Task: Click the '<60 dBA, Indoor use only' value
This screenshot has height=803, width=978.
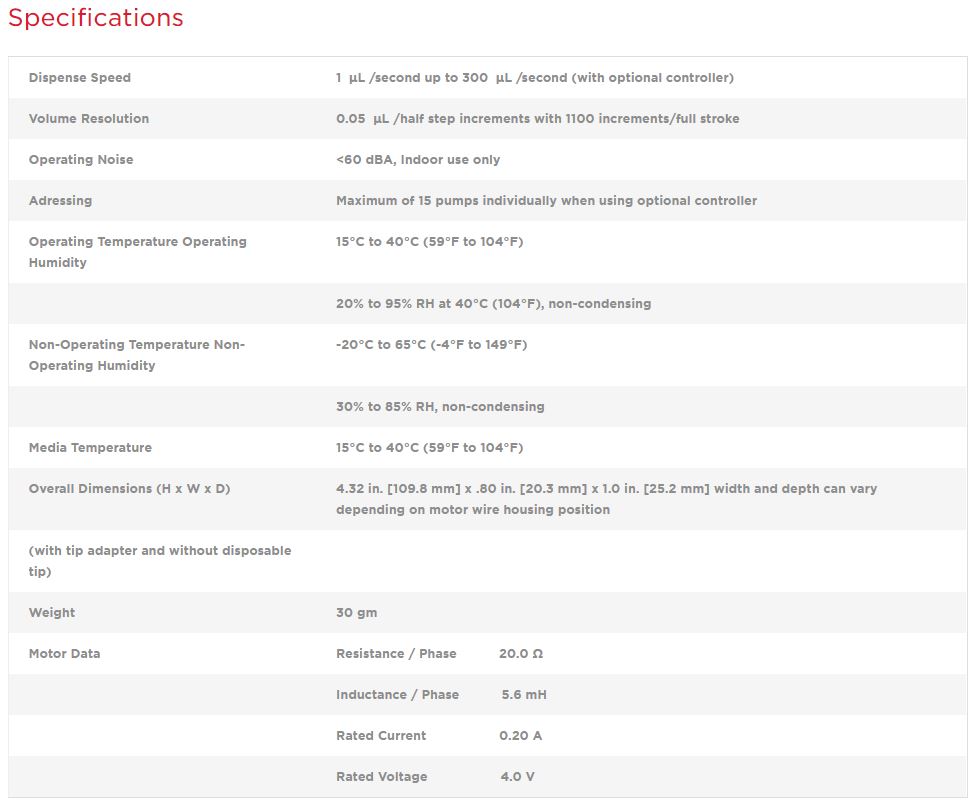Action: [x=418, y=160]
